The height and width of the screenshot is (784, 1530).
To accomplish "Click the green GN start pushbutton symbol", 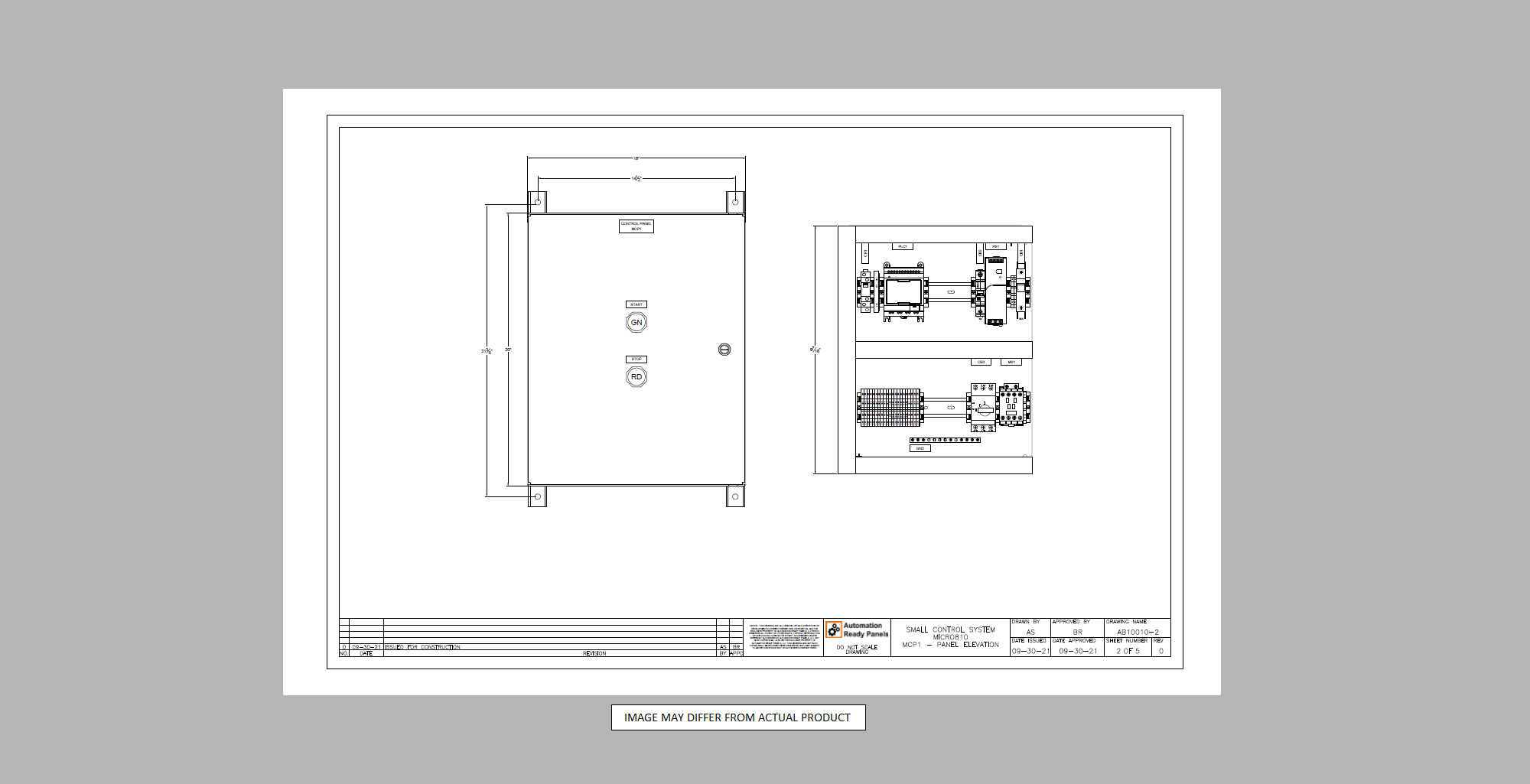I will coord(636,323).
